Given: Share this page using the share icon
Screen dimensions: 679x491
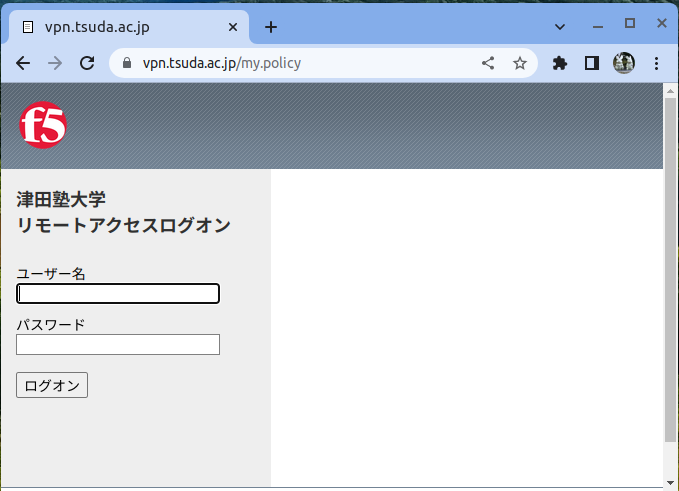Looking at the screenshot, I should [x=488, y=63].
